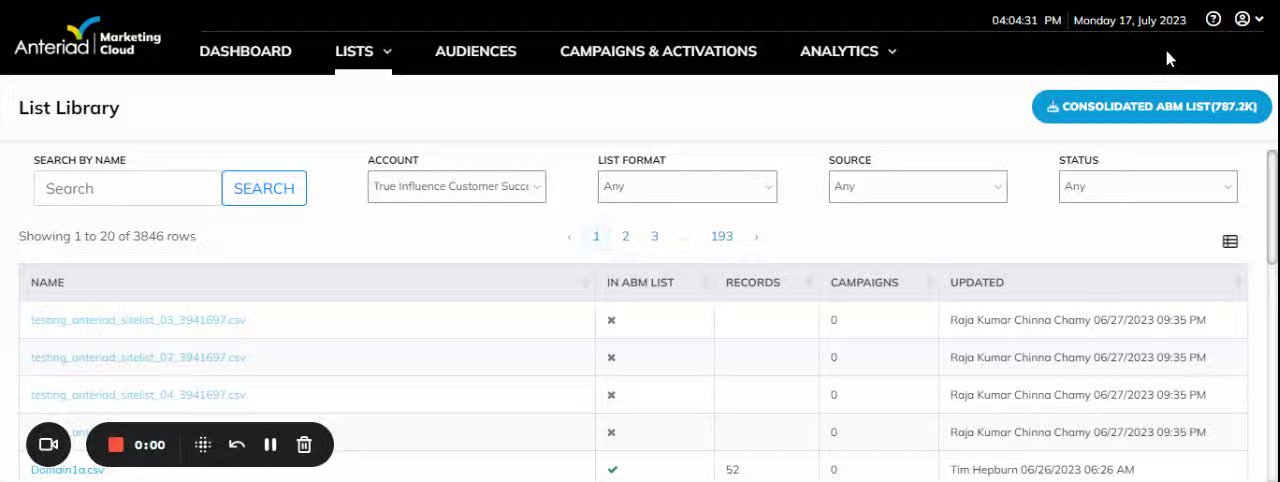Open the help question mark icon
This screenshot has height=482, width=1280.
[1213, 19]
